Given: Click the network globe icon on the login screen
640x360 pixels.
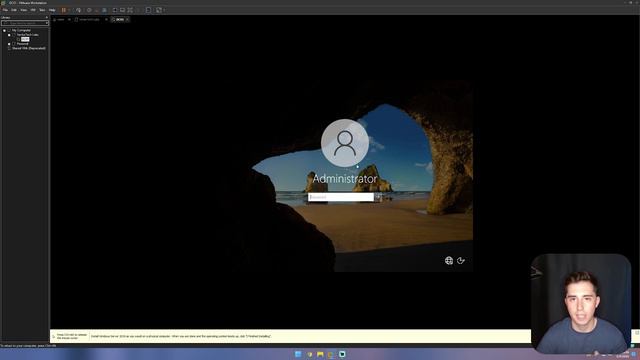Looking at the screenshot, I should 449,260.
